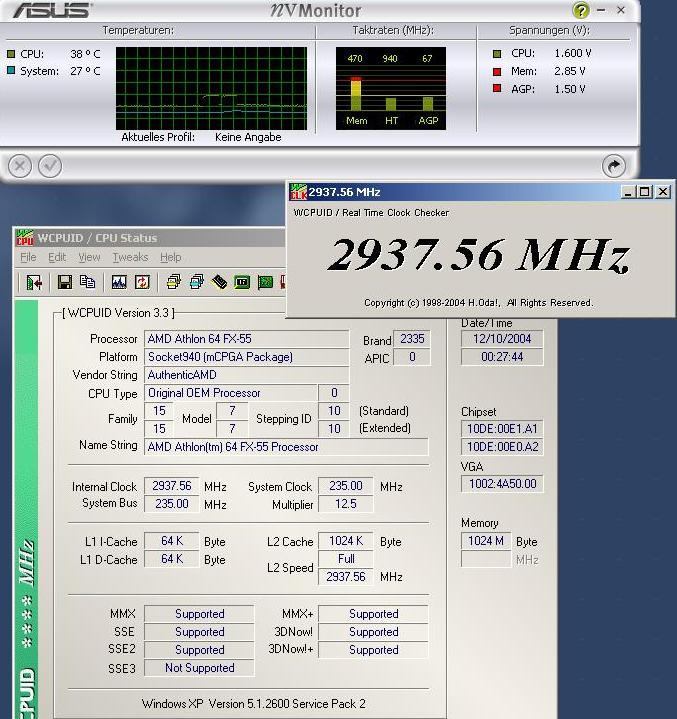Click the Chipset value 10DE:00E1.A1
Viewport: 677px width, 719px height.
pyautogui.click(x=502, y=429)
